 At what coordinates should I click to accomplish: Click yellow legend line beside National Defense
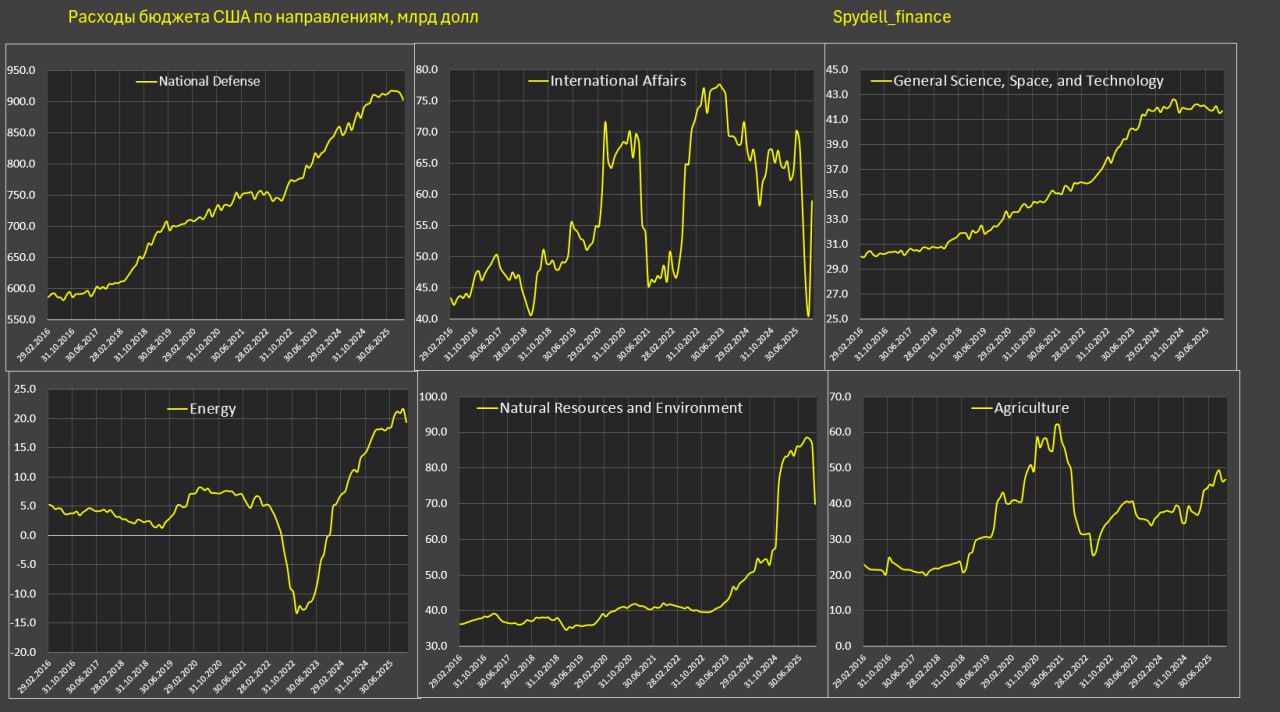coord(146,81)
